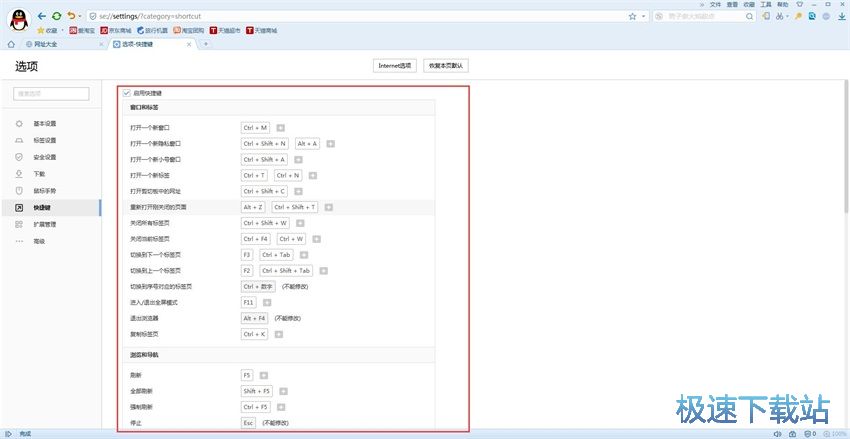Click the address bar URL field
The width and height of the screenshot is (850, 439).
coord(358,17)
